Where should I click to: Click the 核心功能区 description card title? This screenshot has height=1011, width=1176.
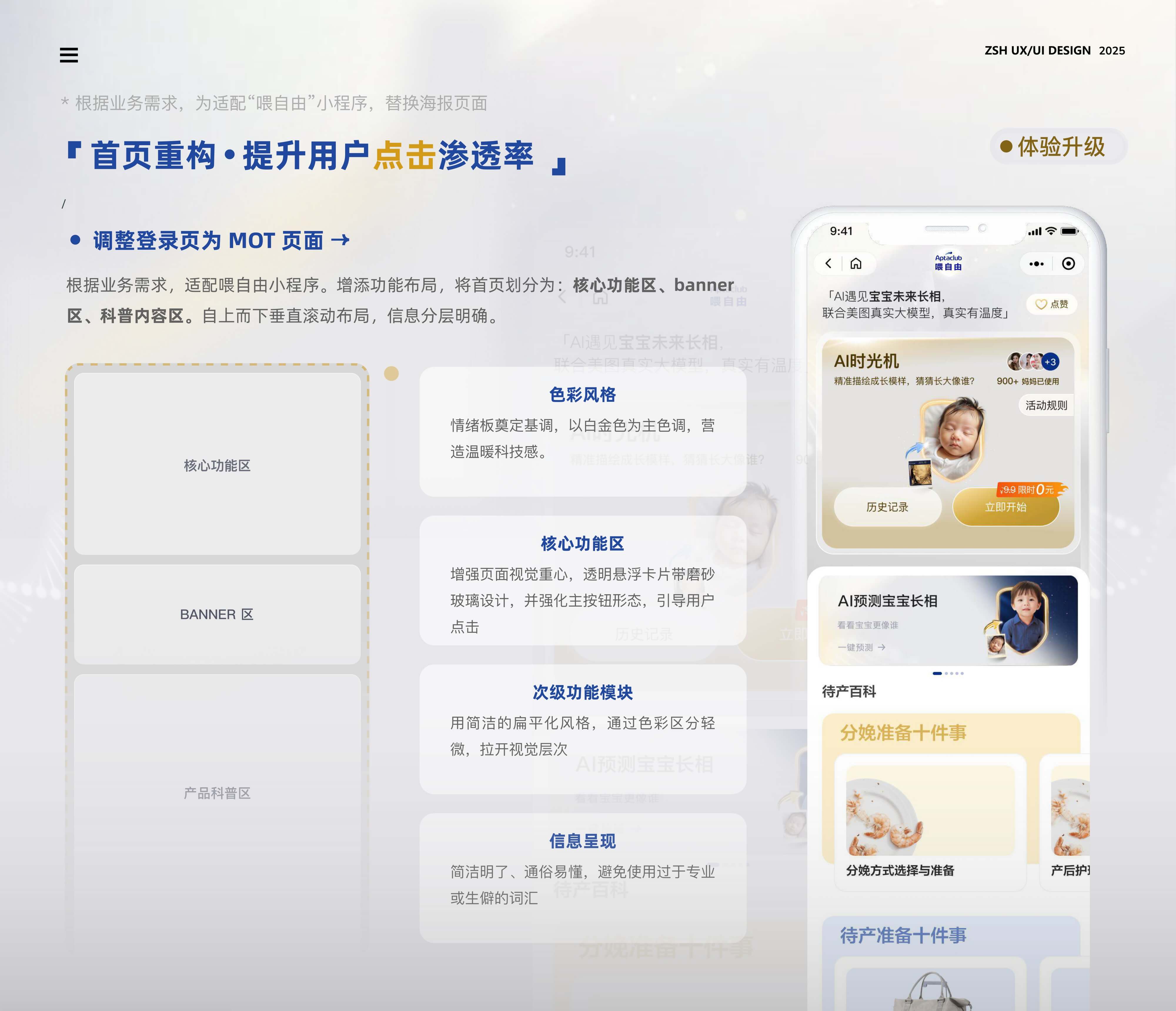(x=583, y=543)
